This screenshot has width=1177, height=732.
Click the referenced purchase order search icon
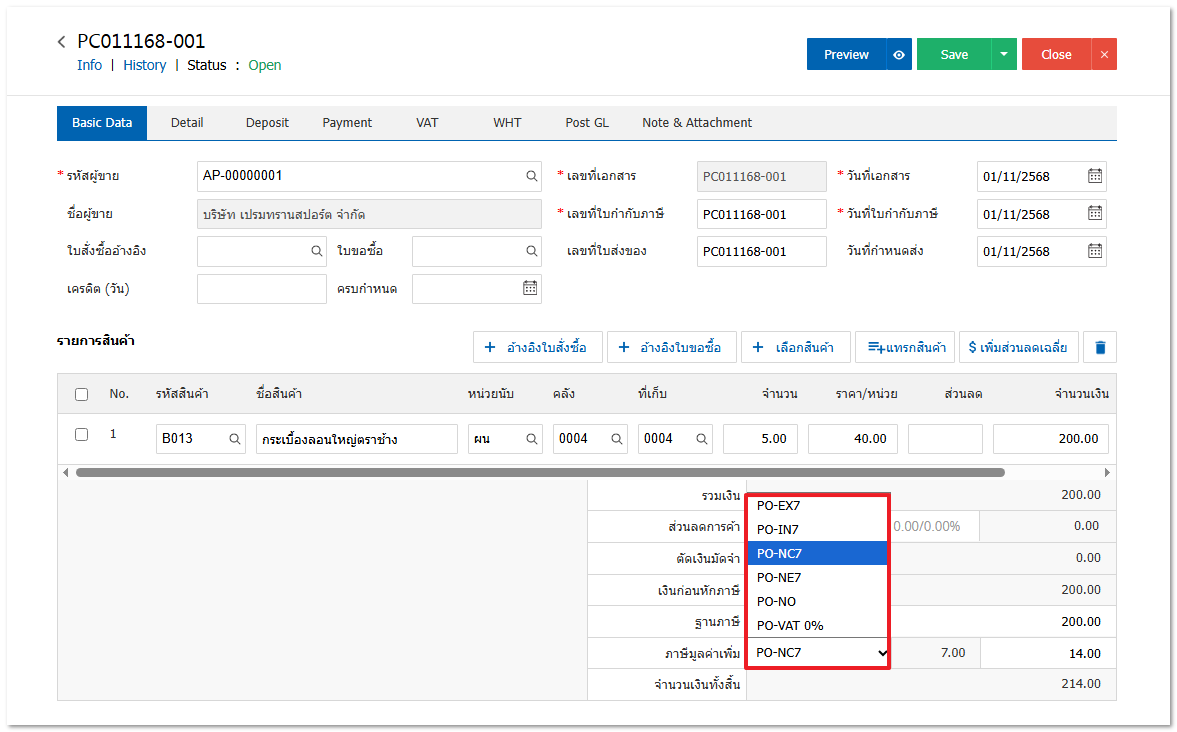tap(316, 251)
